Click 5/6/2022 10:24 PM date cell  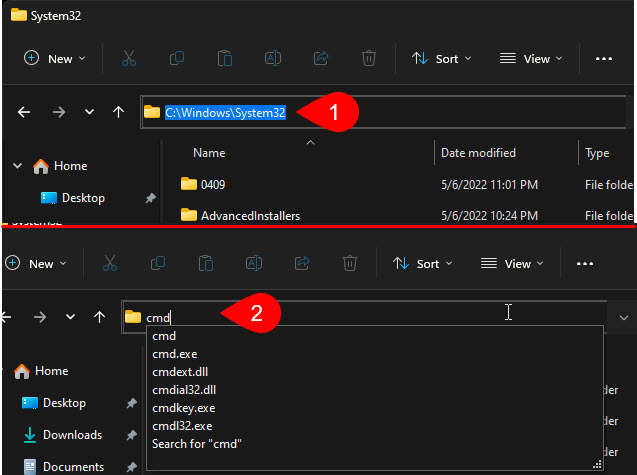[489, 216]
